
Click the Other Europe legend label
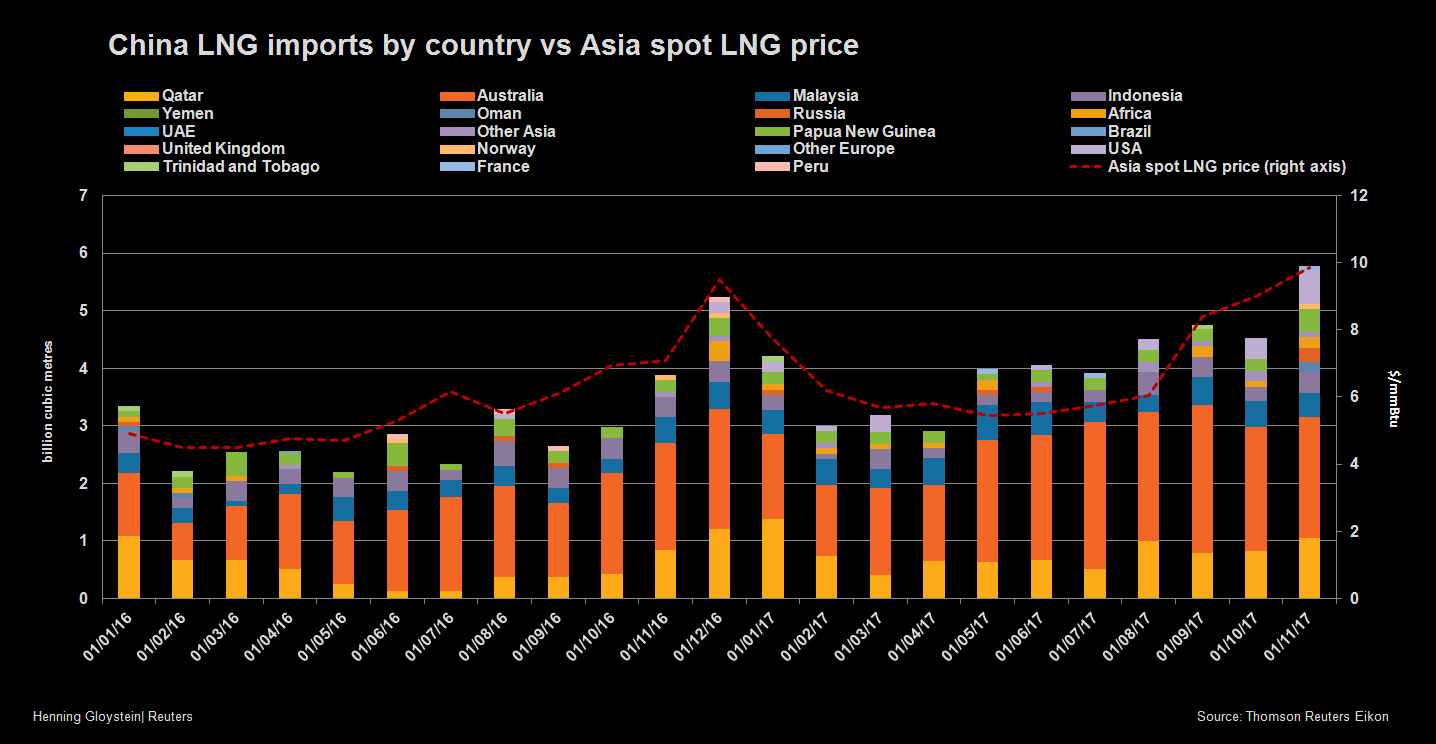pyautogui.click(x=843, y=149)
